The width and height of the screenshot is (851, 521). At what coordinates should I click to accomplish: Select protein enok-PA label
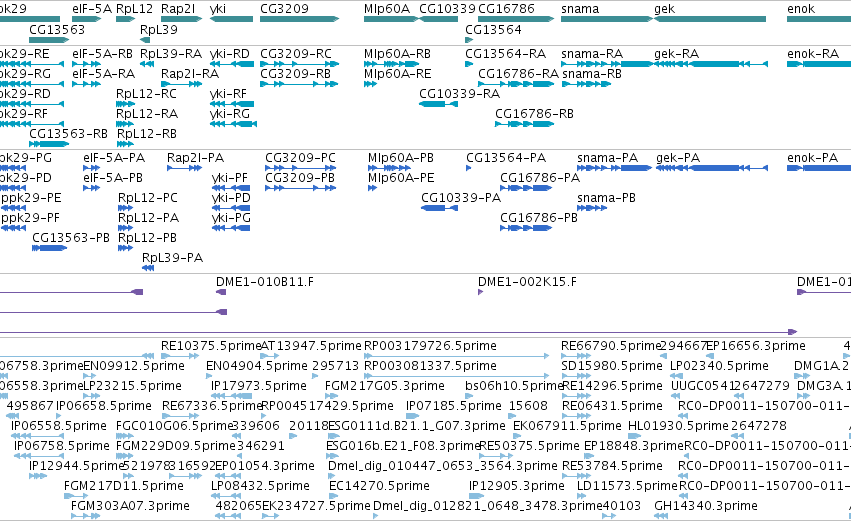pyautogui.click(x=812, y=158)
